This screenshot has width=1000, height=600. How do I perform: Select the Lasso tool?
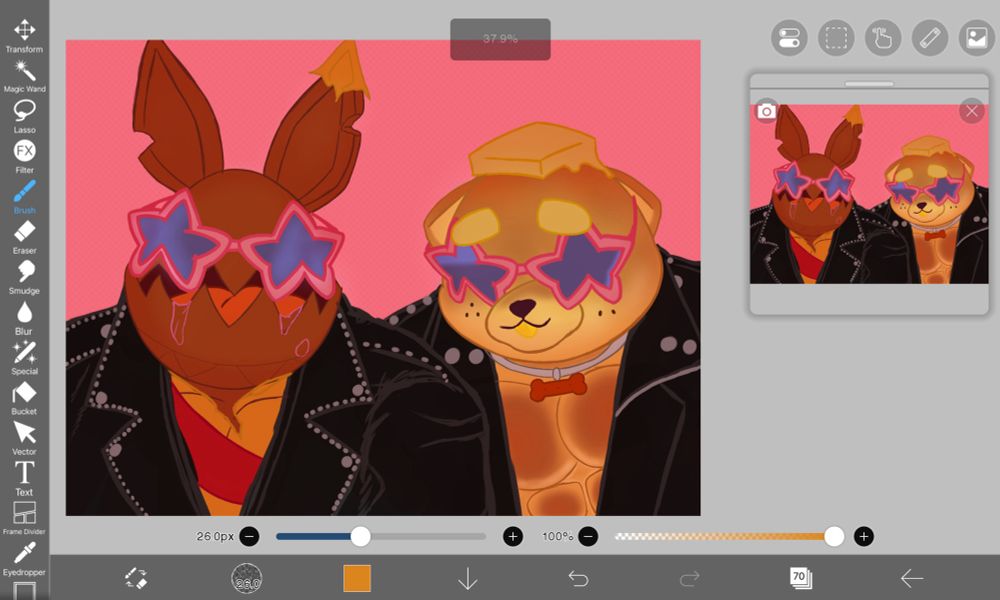[24, 117]
